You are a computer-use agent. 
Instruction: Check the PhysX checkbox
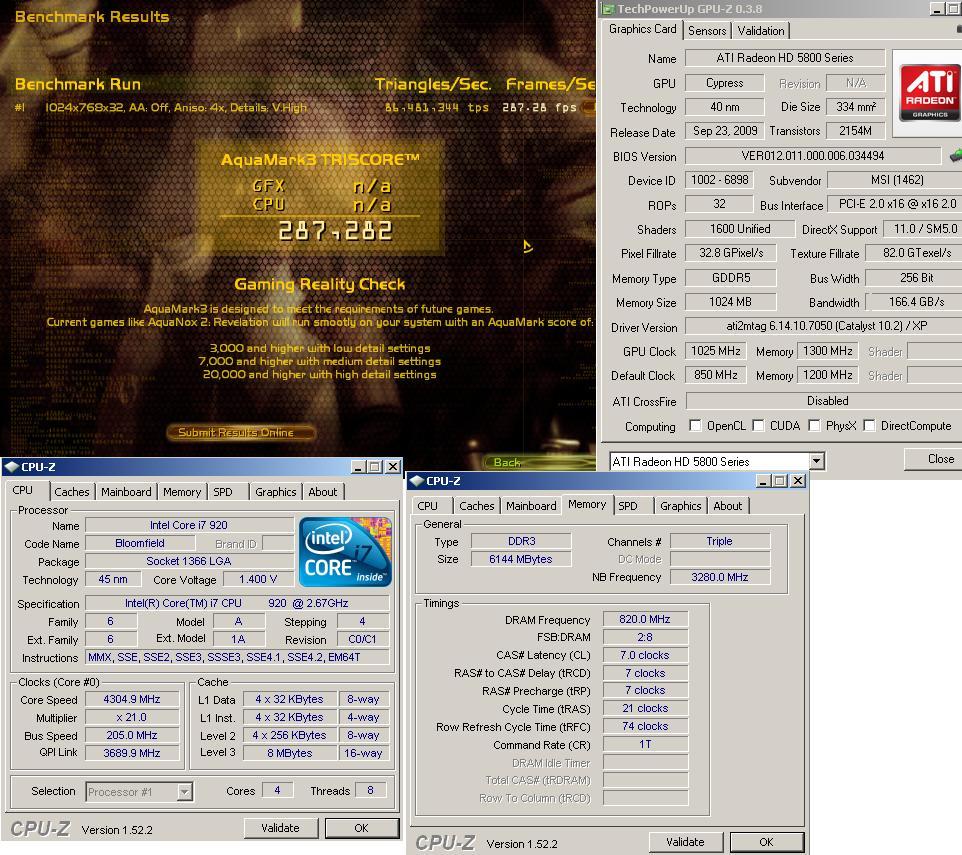[814, 426]
